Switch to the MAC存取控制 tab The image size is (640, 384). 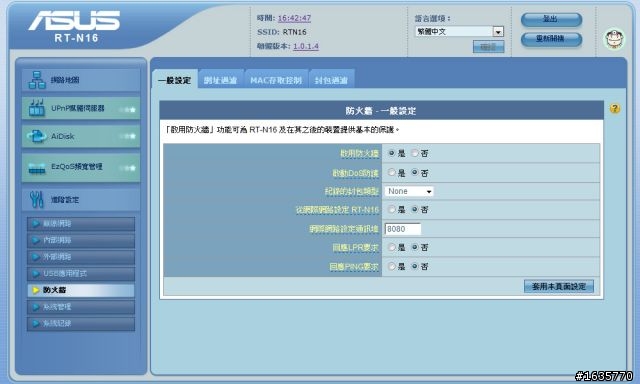tap(276, 80)
